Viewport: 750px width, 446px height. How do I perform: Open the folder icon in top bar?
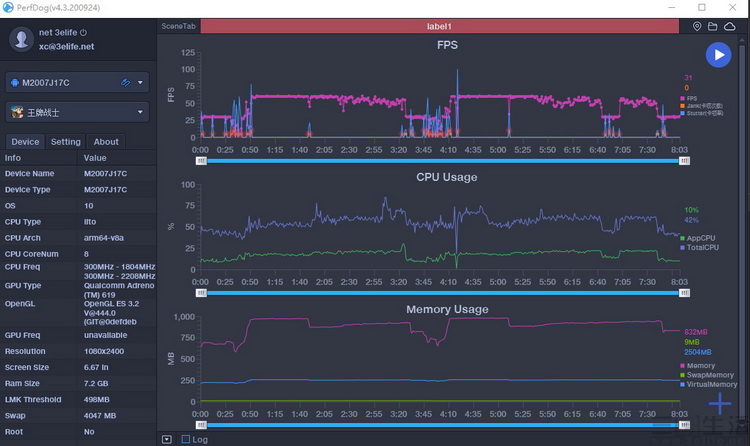713,26
